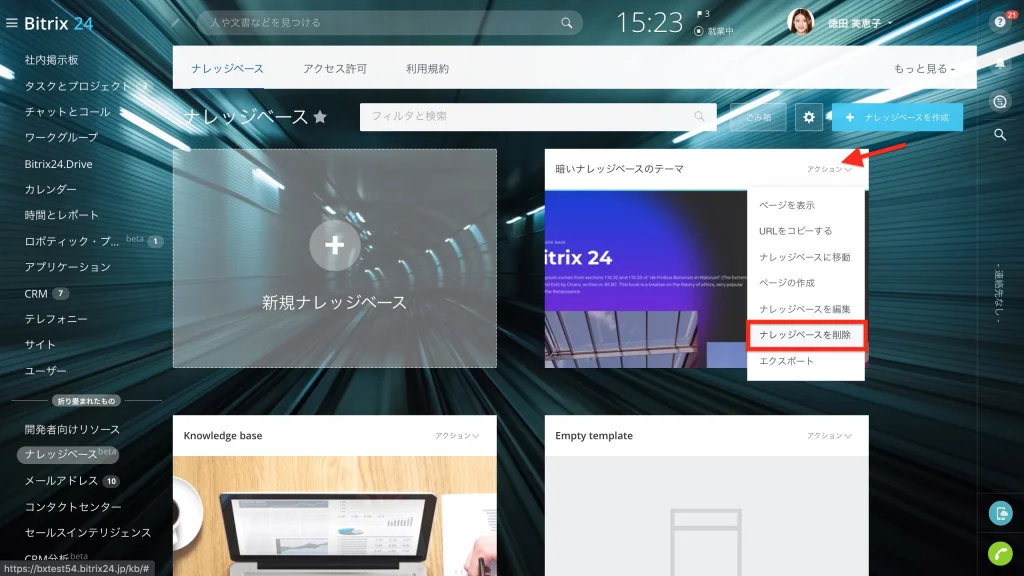Click the flag counter by the clock
The height and width of the screenshot is (576, 1024).
click(x=703, y=14)
